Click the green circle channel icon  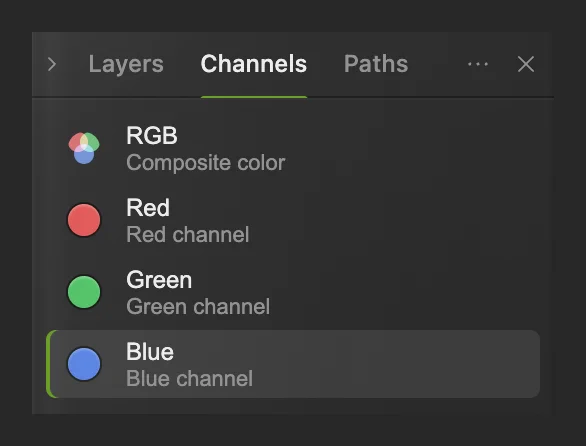click(84, 292)
